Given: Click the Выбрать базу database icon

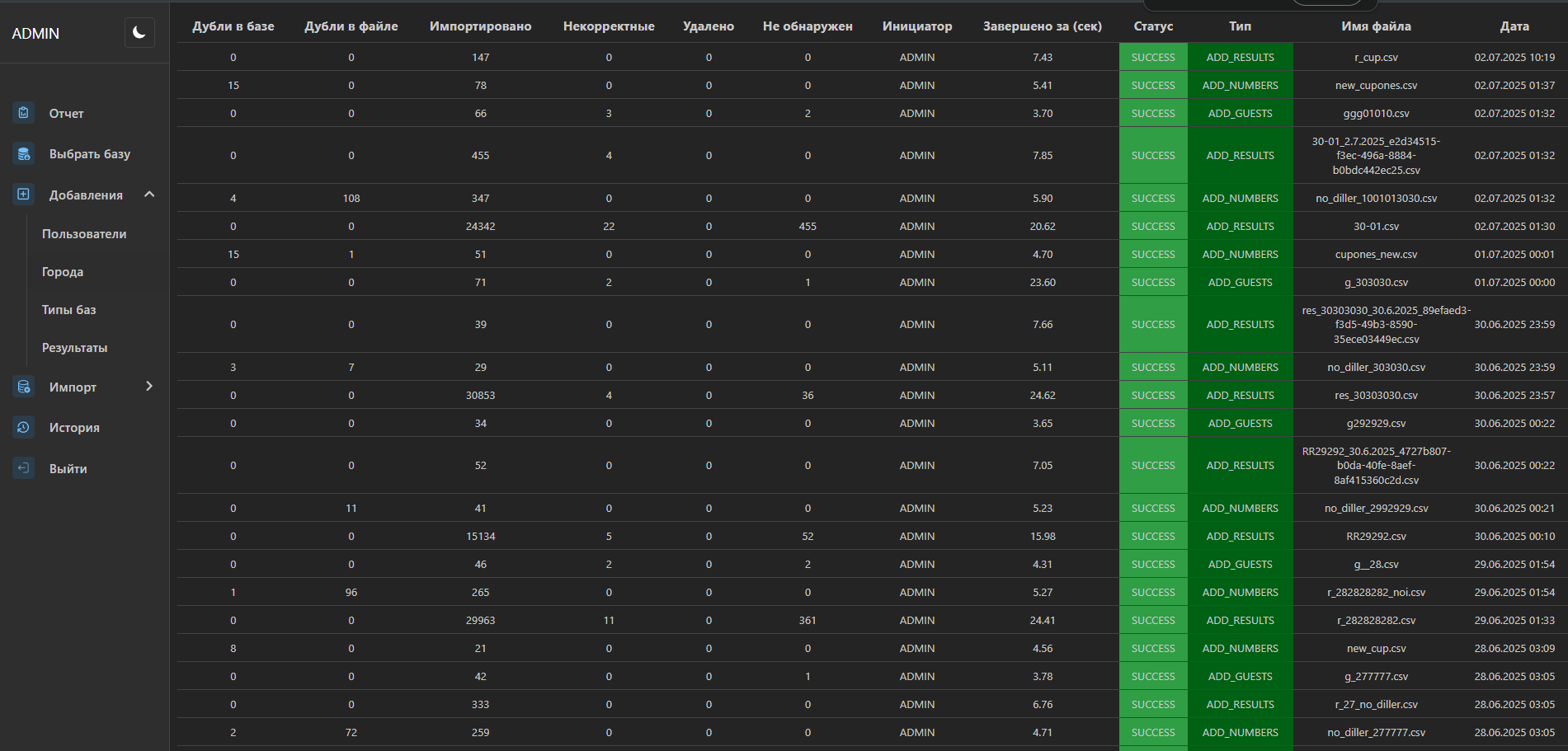Looking at the screenshot, I should coord(24,153).
